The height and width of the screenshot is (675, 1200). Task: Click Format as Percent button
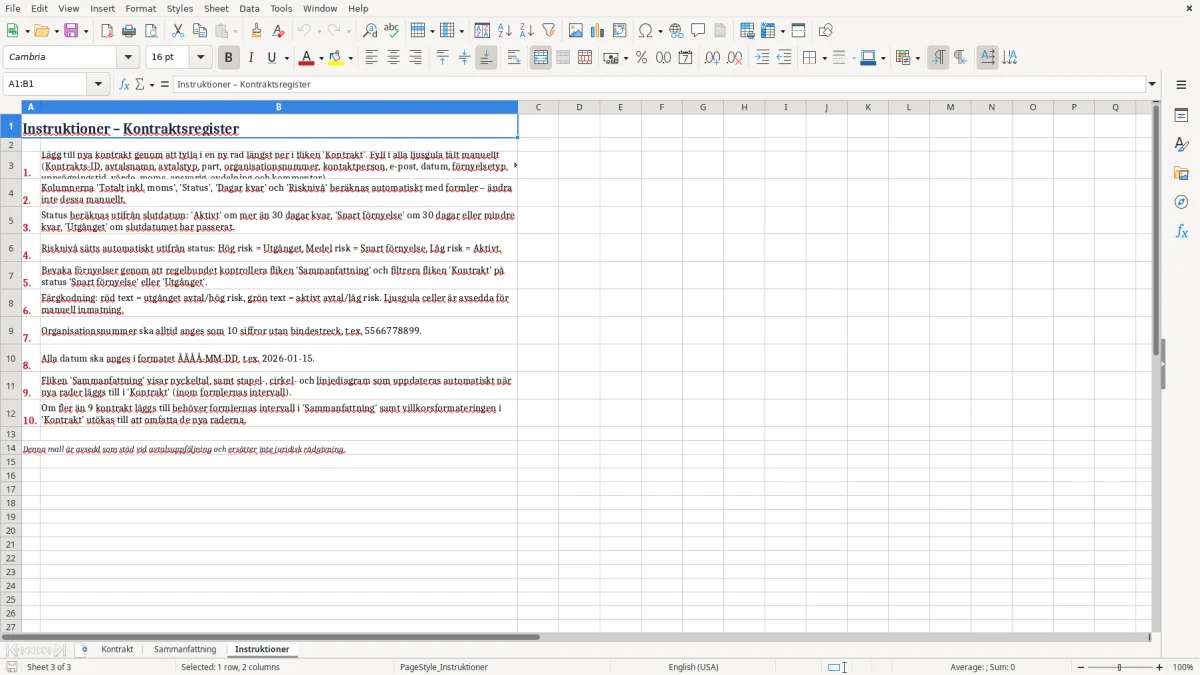[641, 58]
